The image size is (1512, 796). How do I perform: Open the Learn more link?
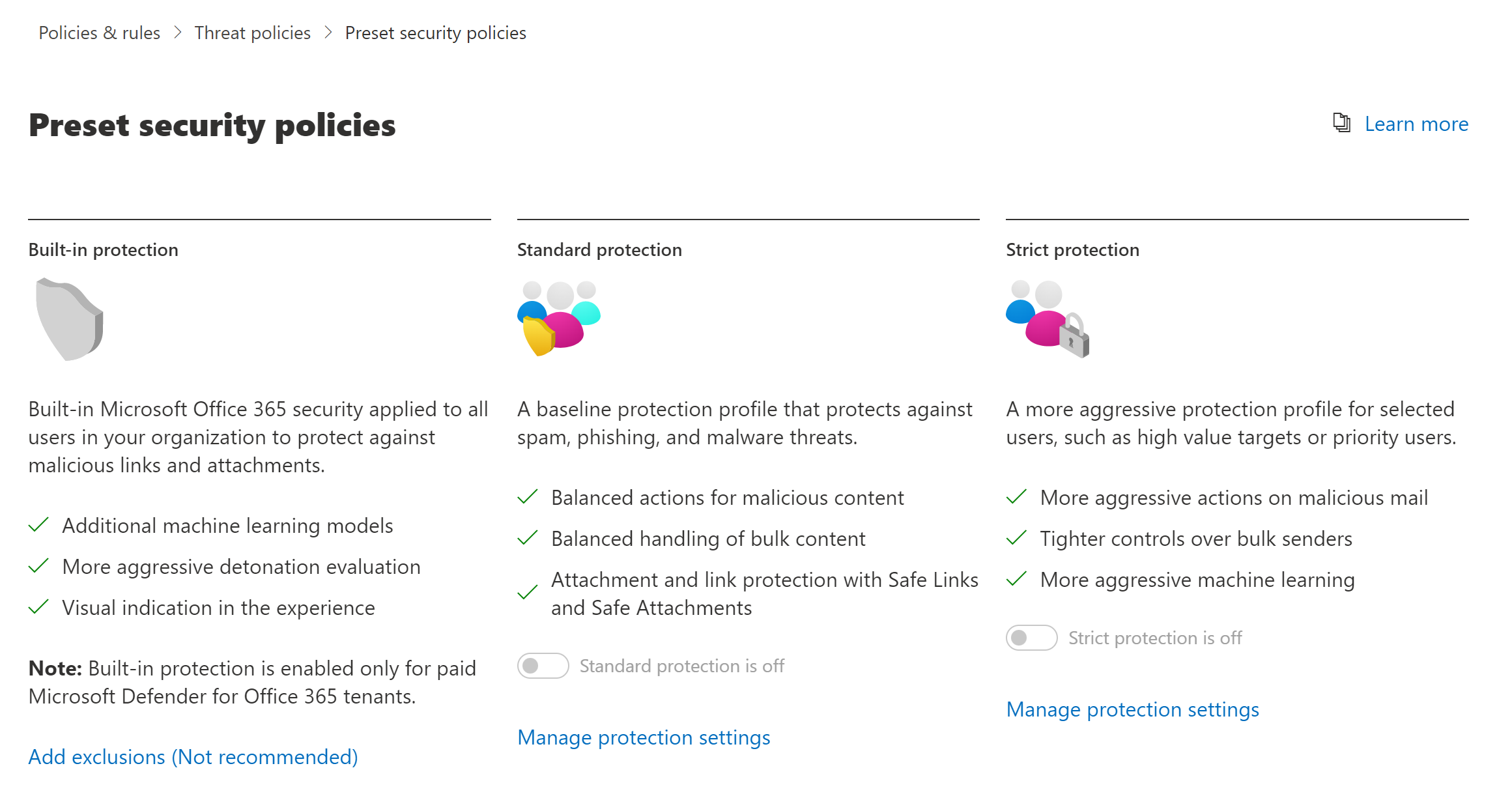(1416, 124)
